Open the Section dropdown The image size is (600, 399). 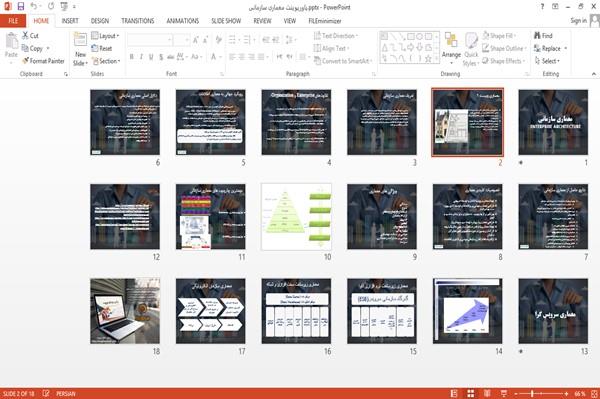(106, 61)
